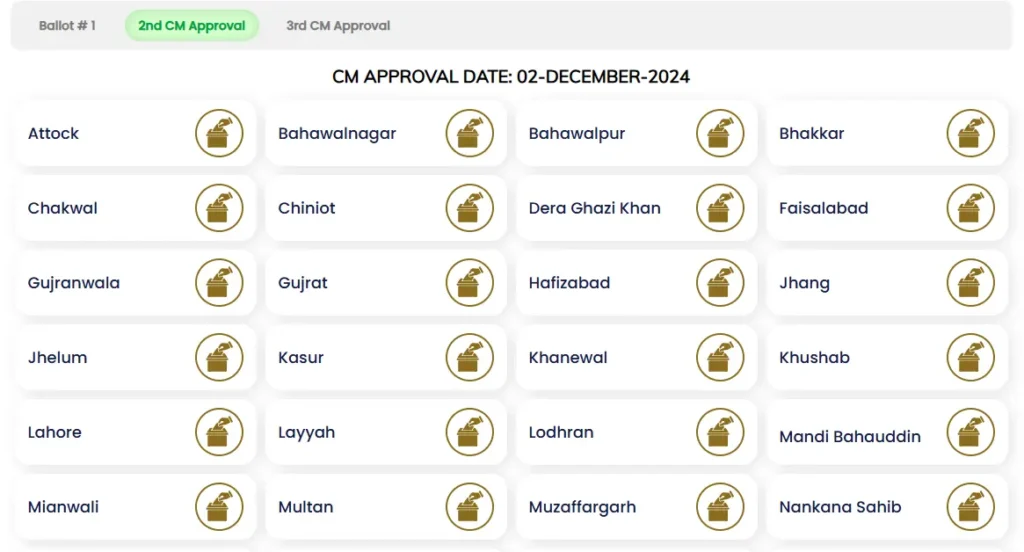This screenshot has width=1024, height=552.
Task: Select the 2nd CM Approval tab
Action: (x=192, y=26)
